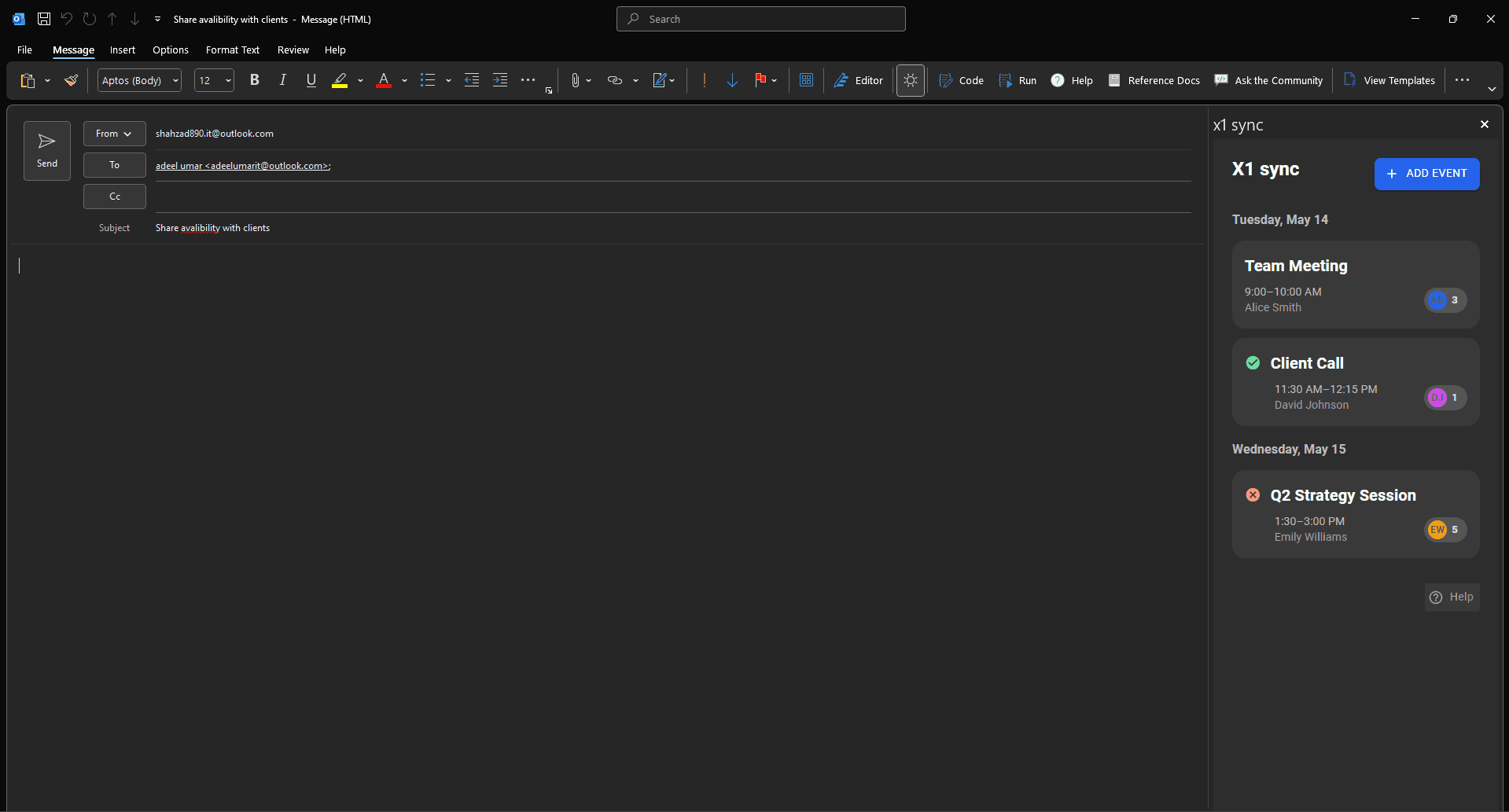
Task: Open add-in Help in ribbon
Action: [x=1072, y=80]
